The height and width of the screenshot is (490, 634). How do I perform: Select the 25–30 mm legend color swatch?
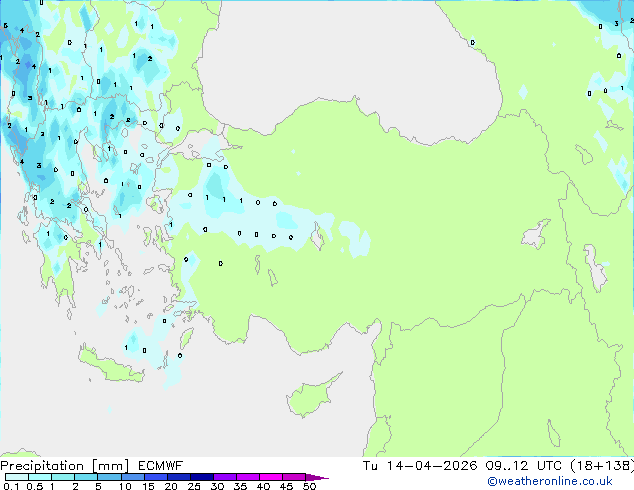[x=202, y=477]
